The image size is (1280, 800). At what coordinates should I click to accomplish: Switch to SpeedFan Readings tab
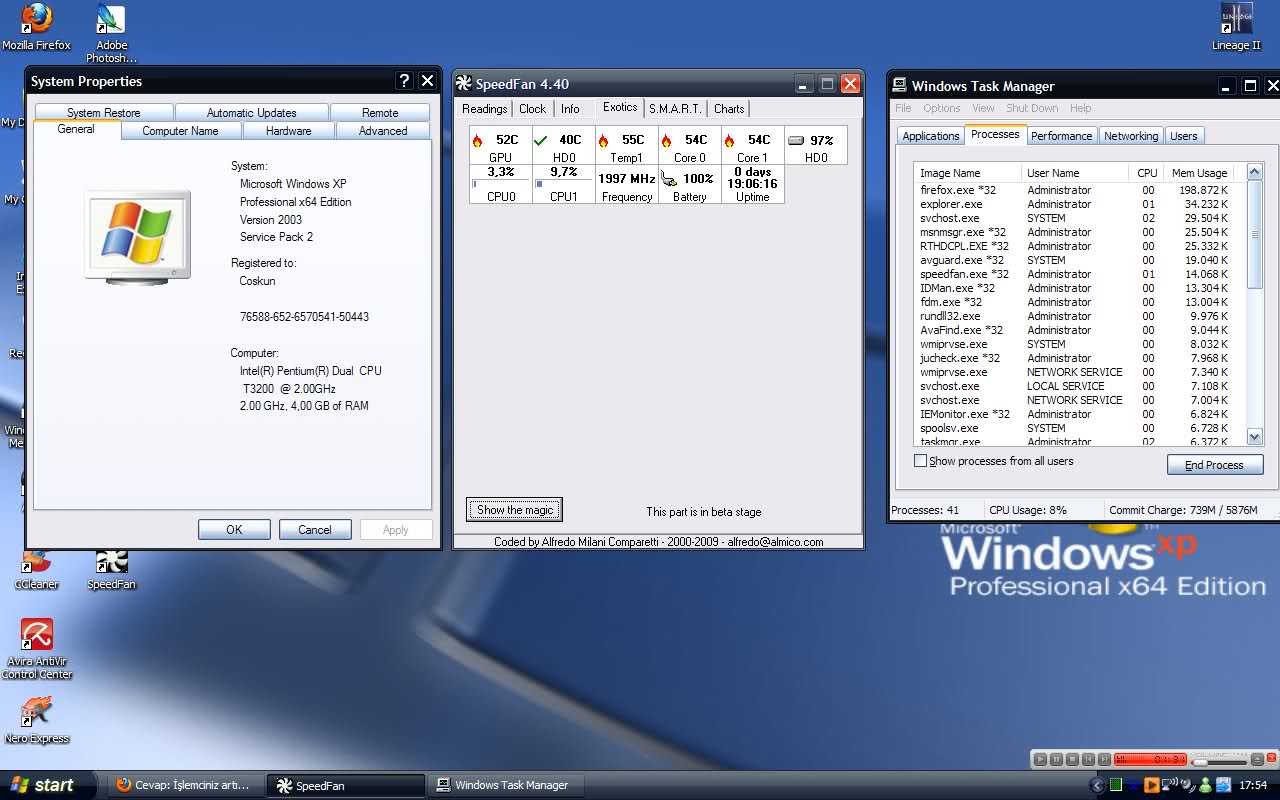point(484,108)
